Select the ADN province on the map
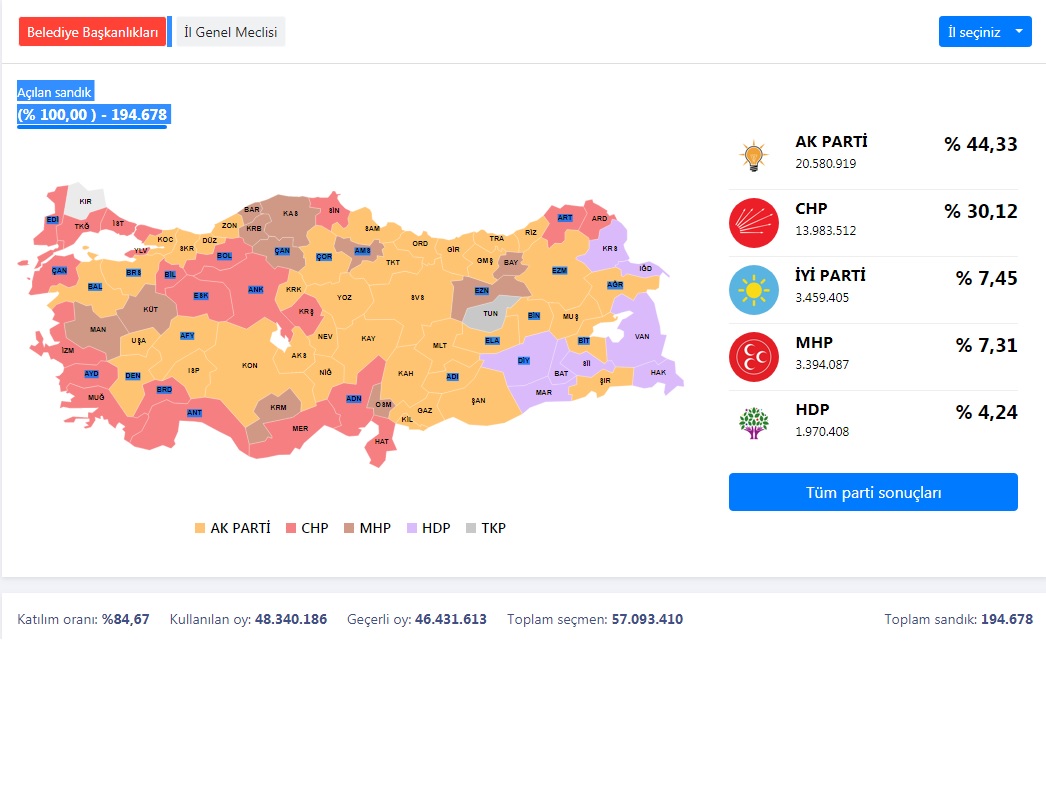 tap(354, 399)
